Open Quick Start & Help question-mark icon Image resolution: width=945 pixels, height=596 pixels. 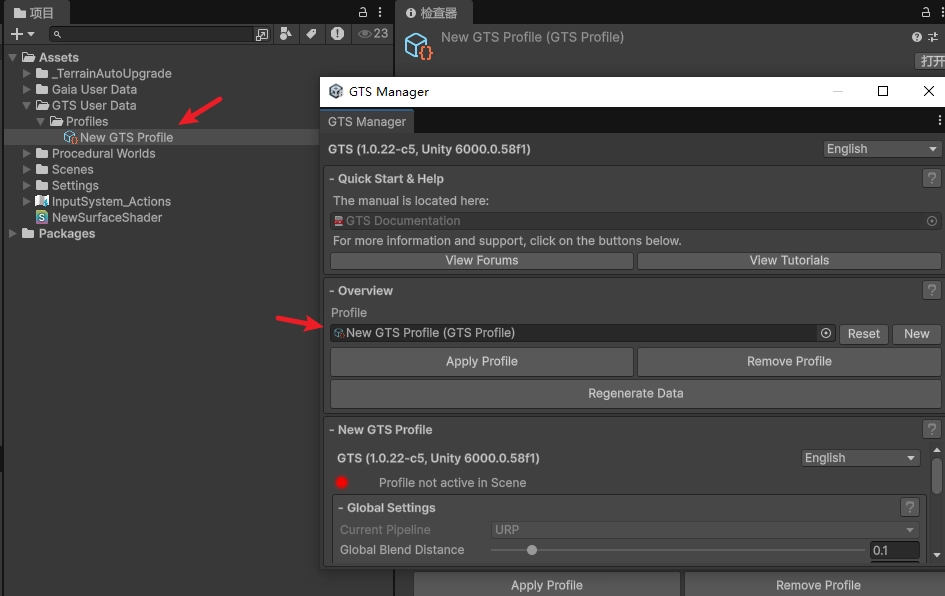(931, 178)
